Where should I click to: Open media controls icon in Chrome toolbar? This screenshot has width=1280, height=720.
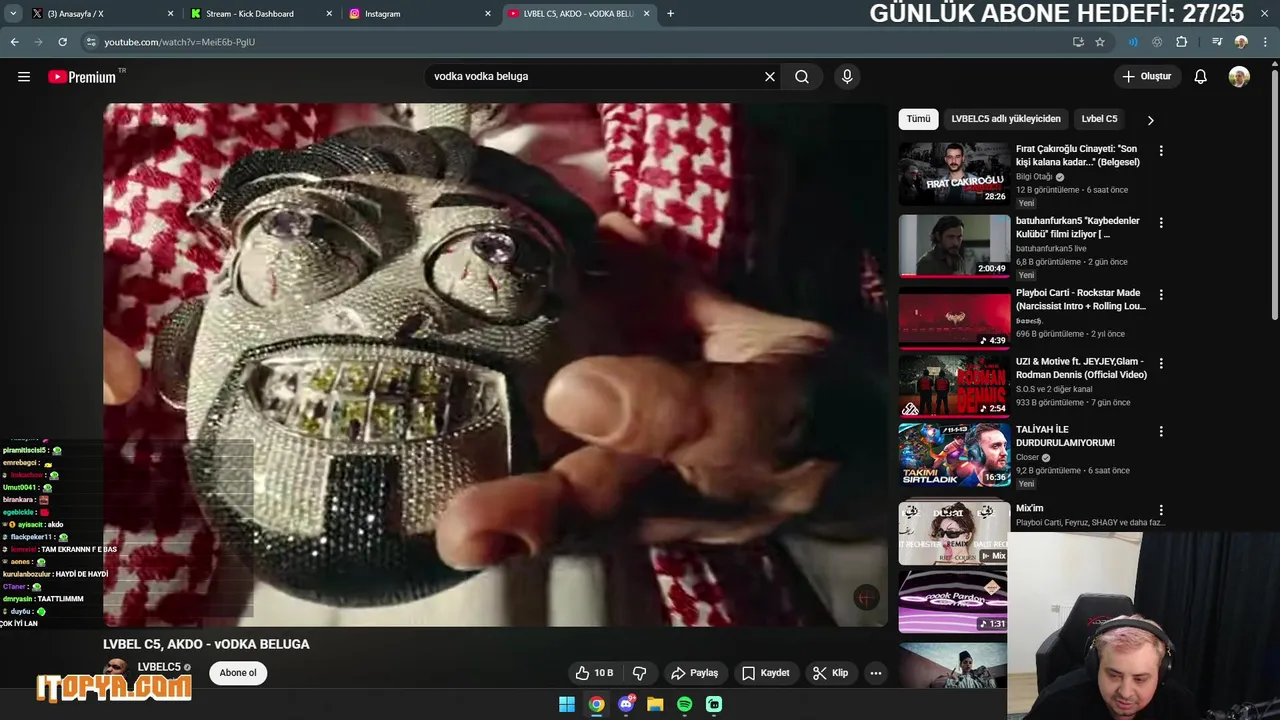coord(1217,42)
